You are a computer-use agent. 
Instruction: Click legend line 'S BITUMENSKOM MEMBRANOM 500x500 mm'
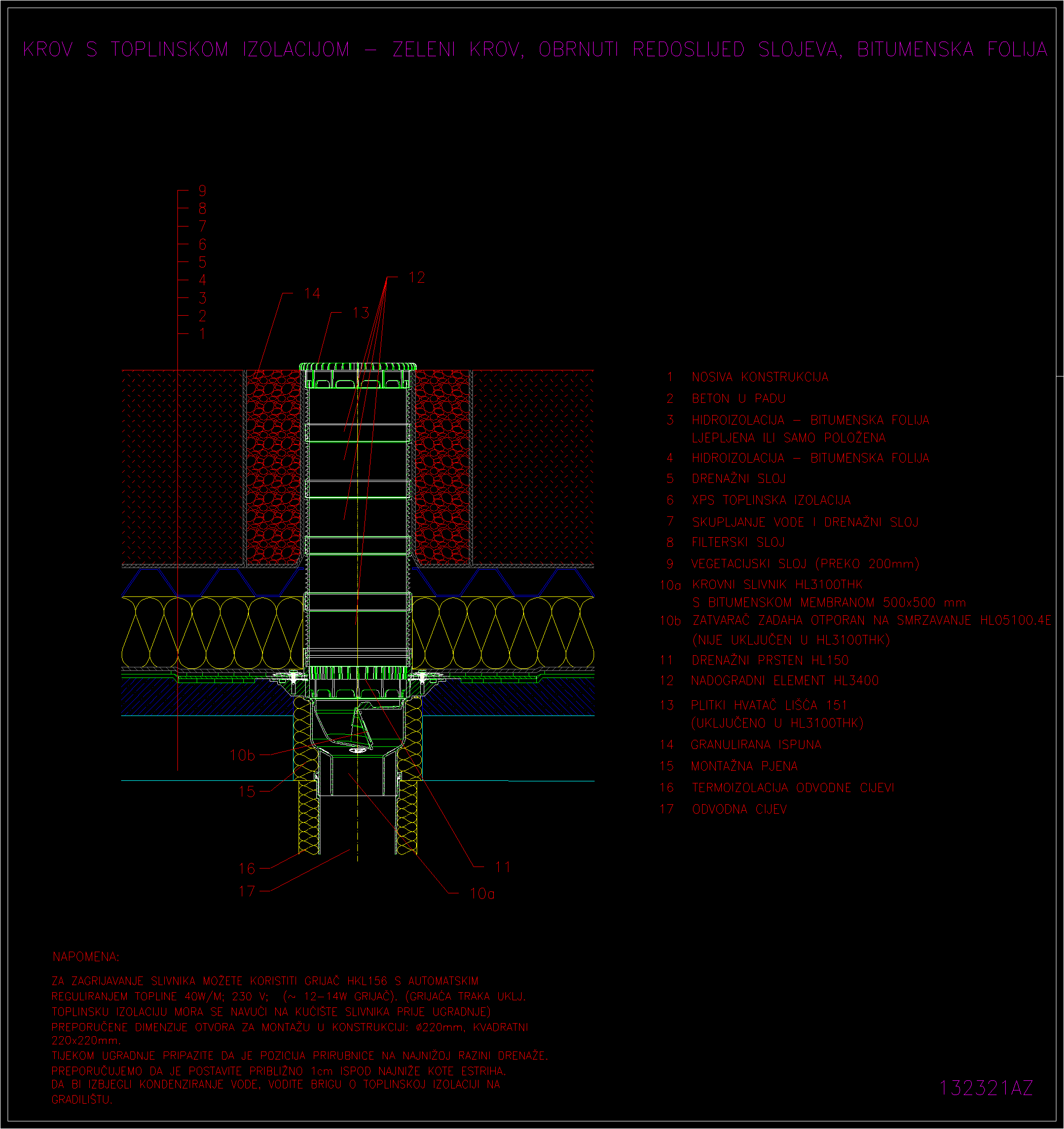(829, 603)
